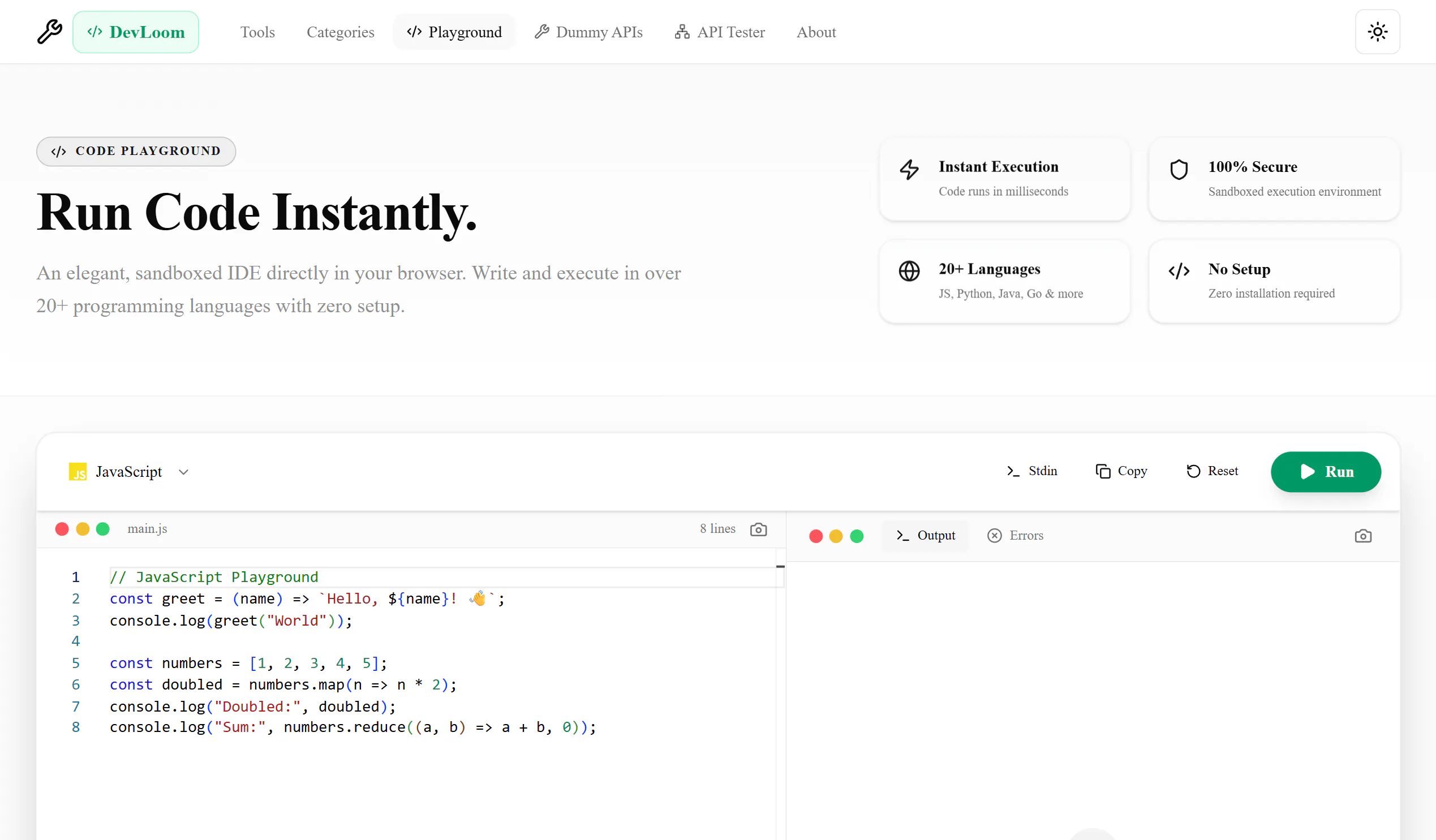Take output screenshot via camera icon

(x=1363, y=536)
